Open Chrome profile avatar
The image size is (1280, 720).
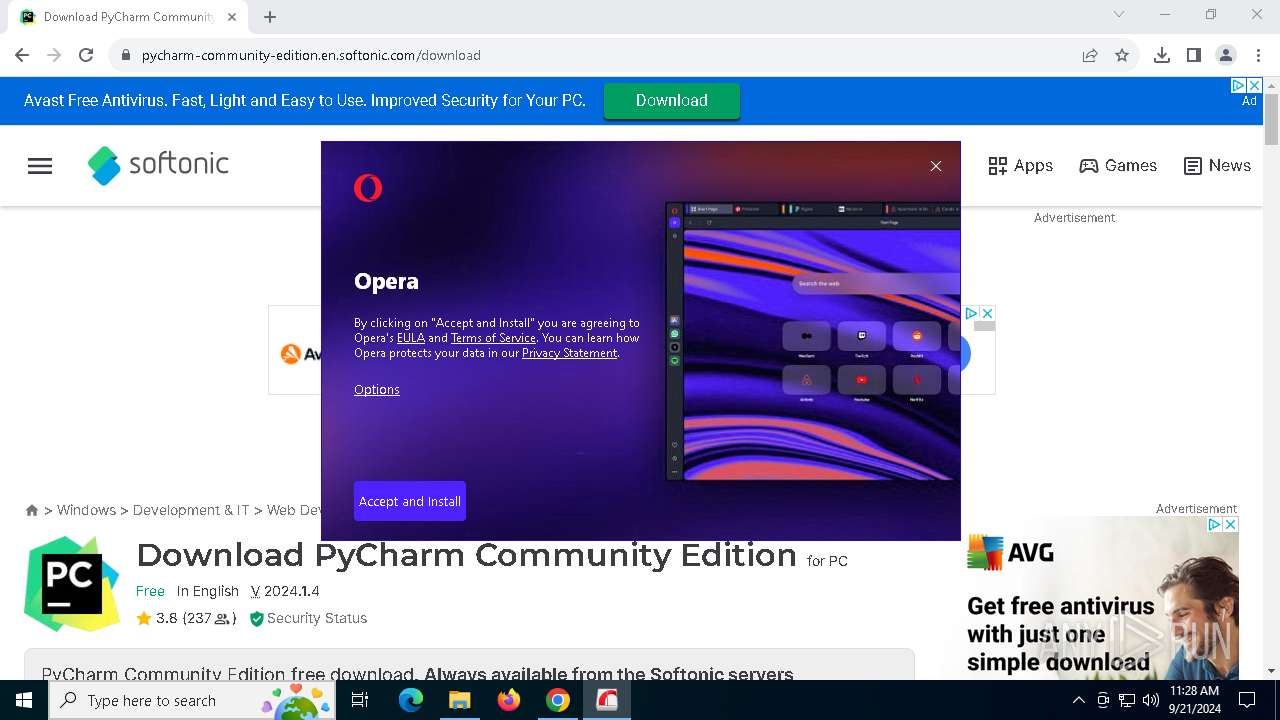click(1226, 55)
